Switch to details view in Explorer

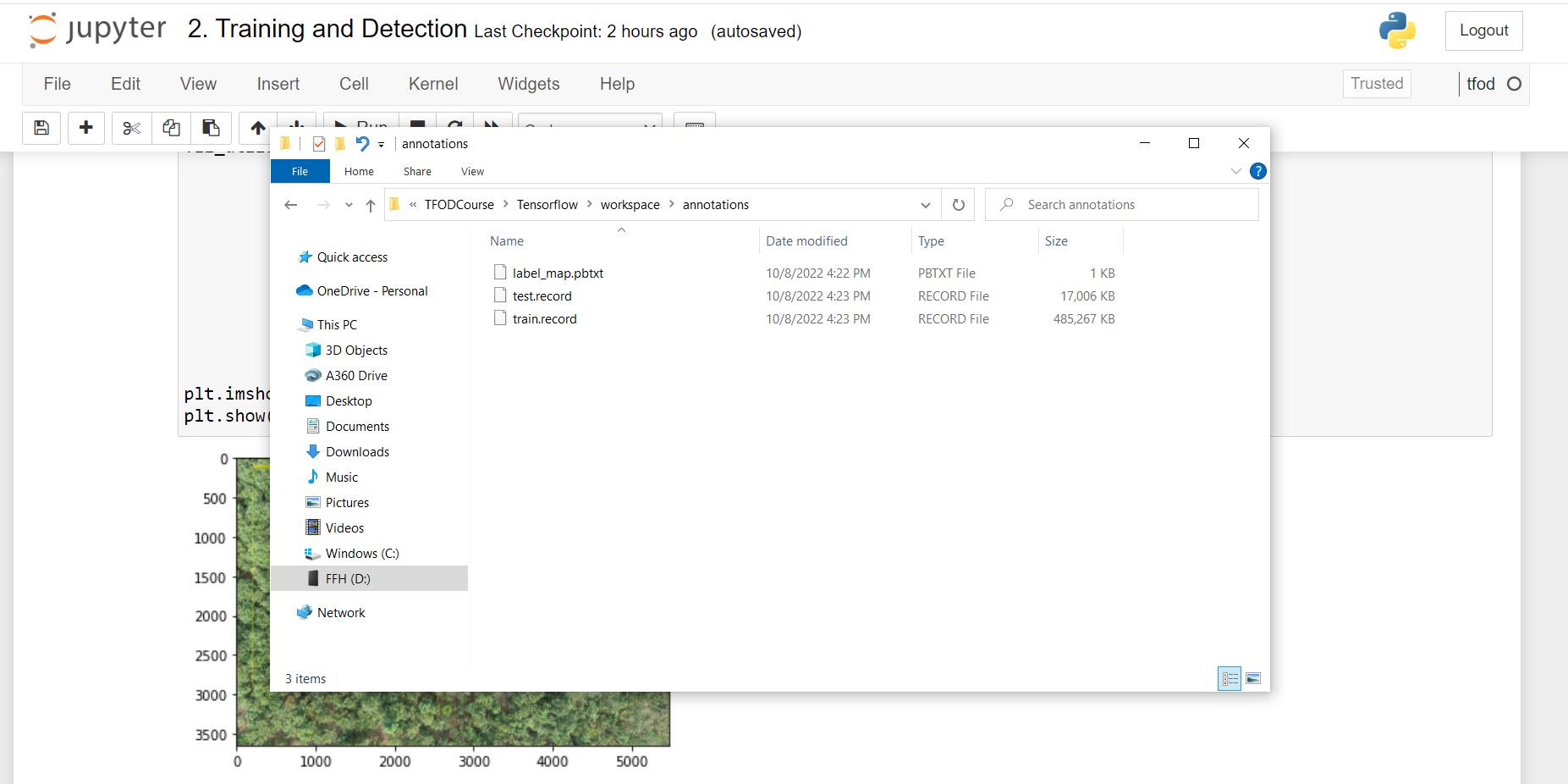[x=1230, y=678]
